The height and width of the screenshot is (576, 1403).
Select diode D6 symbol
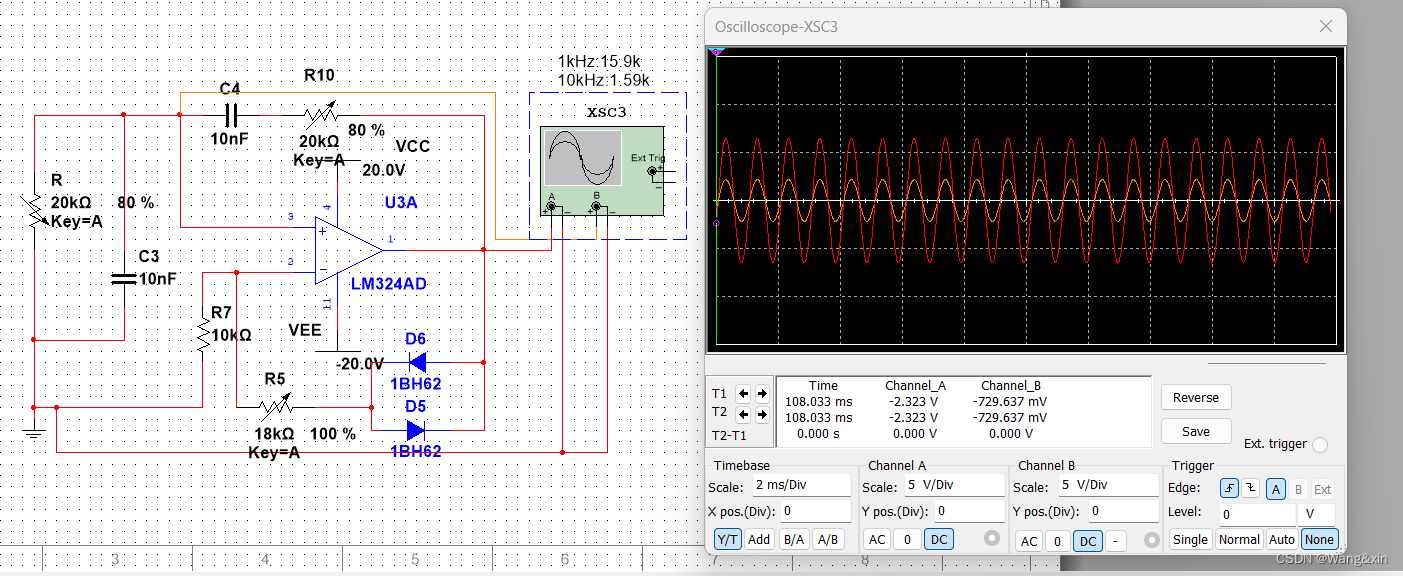tap(417, 362)
